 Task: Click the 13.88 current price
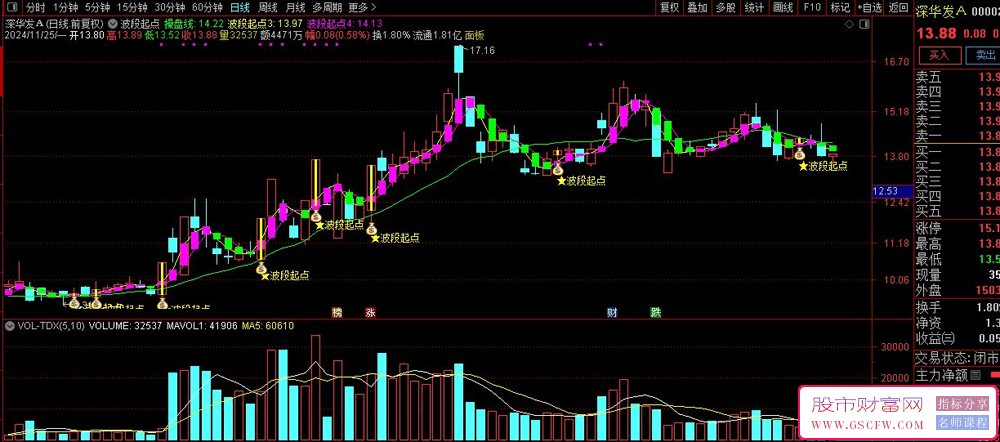[936, 34]
